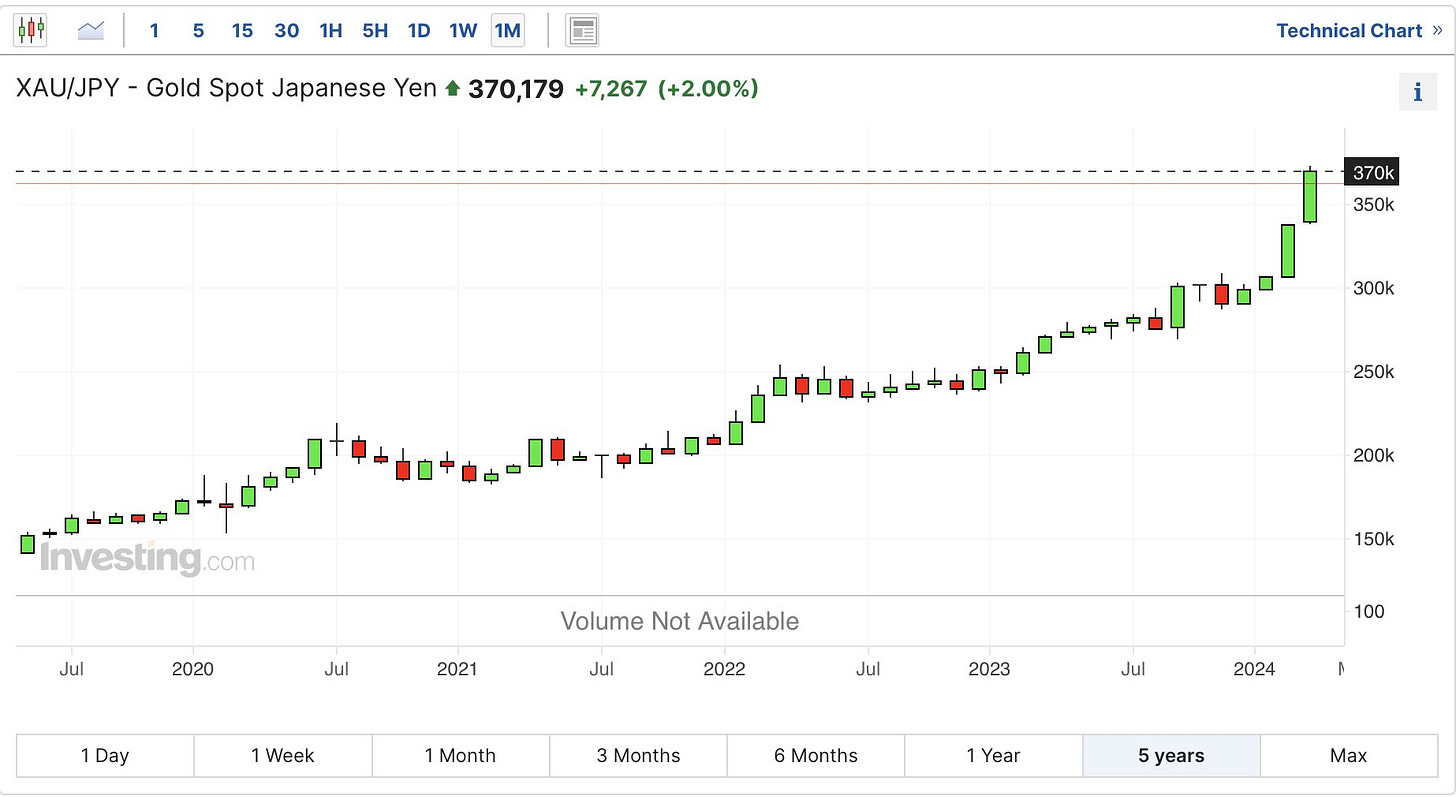Image resolution: width=1456 pixels, height=797 pixels.
Task: Select the 5 years range tab
Action: [1171, 755]
